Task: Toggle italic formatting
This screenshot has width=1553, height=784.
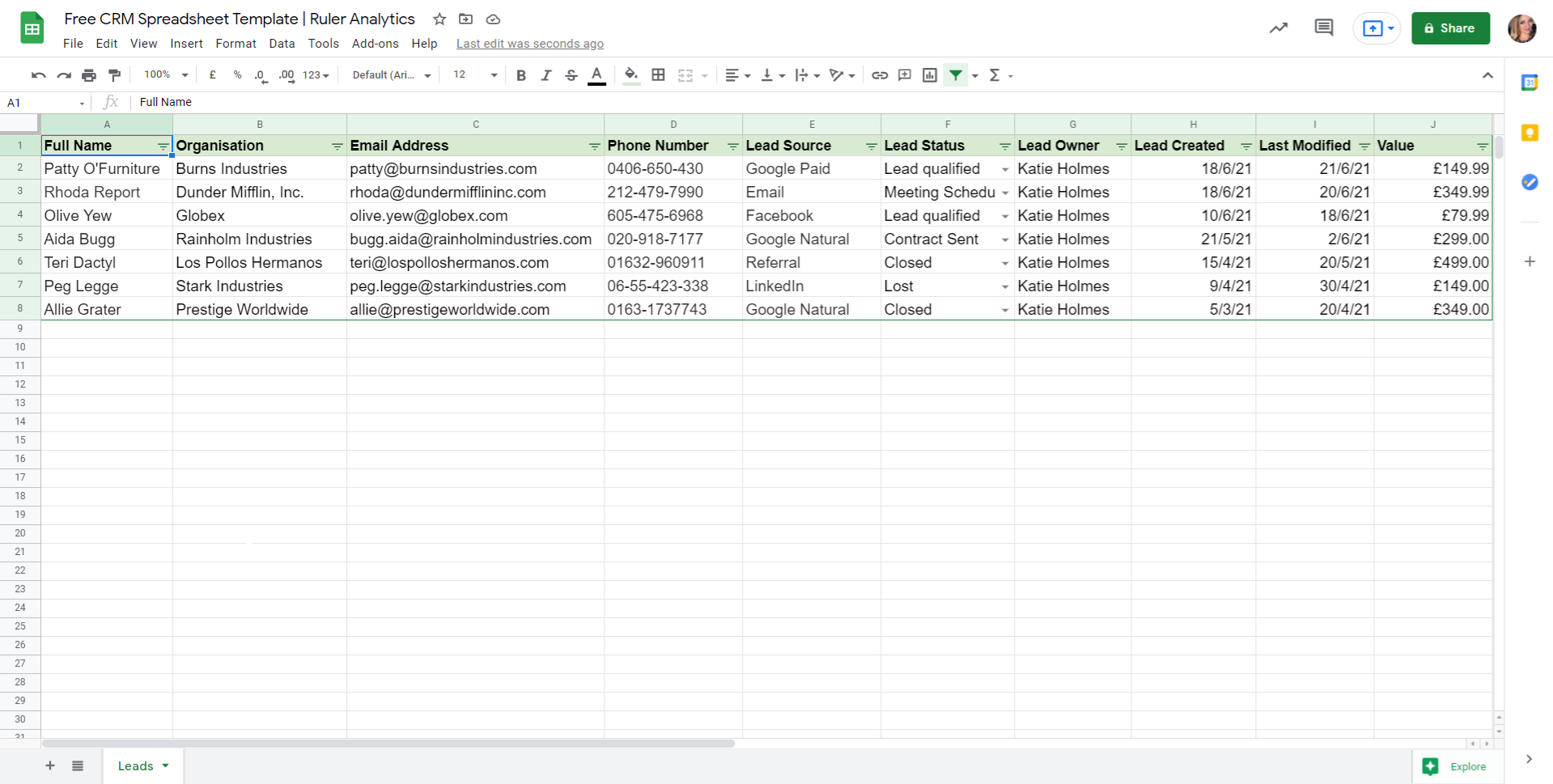Action: 546,74
